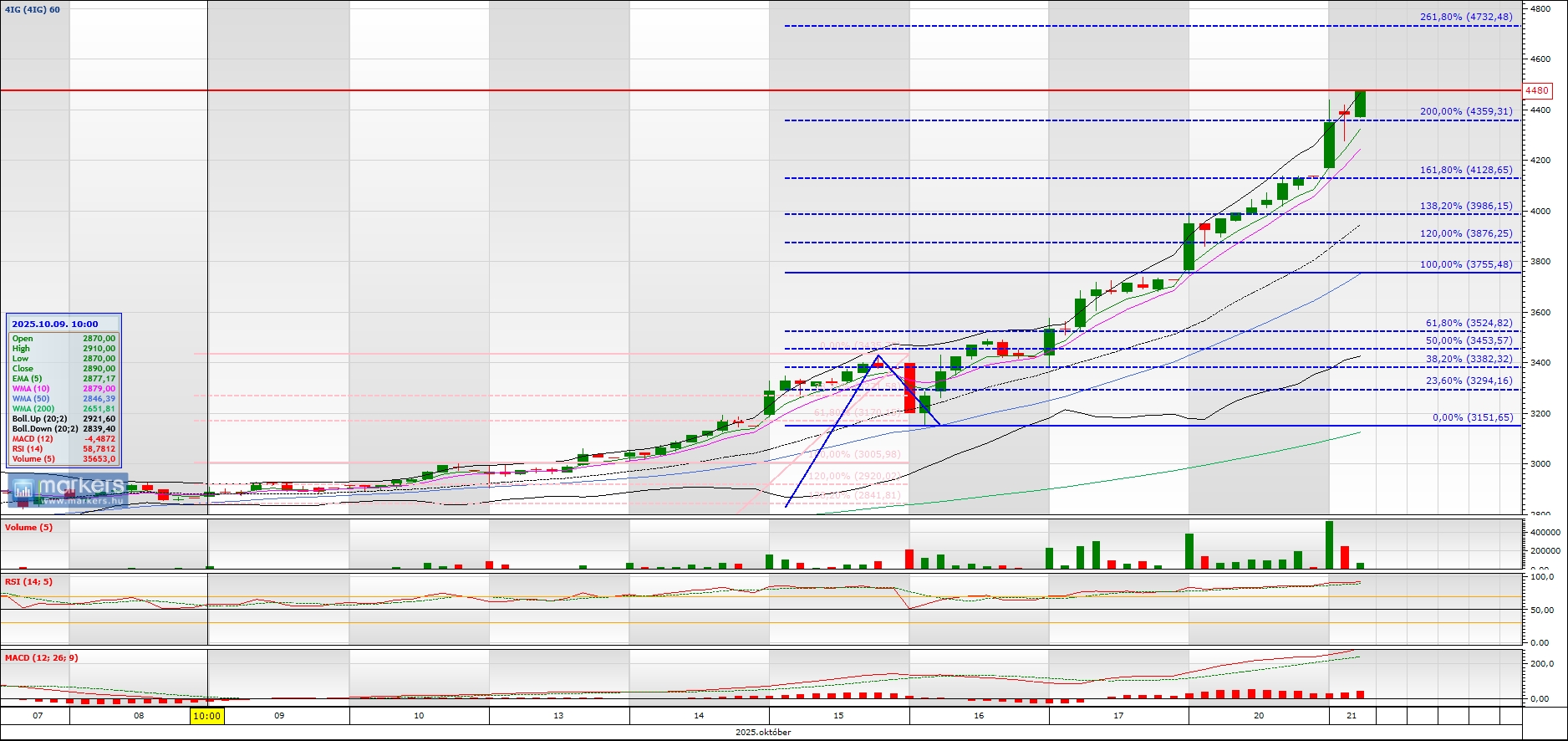Open the MACD (12; 26; 9) panel label

tap(41, 658)
